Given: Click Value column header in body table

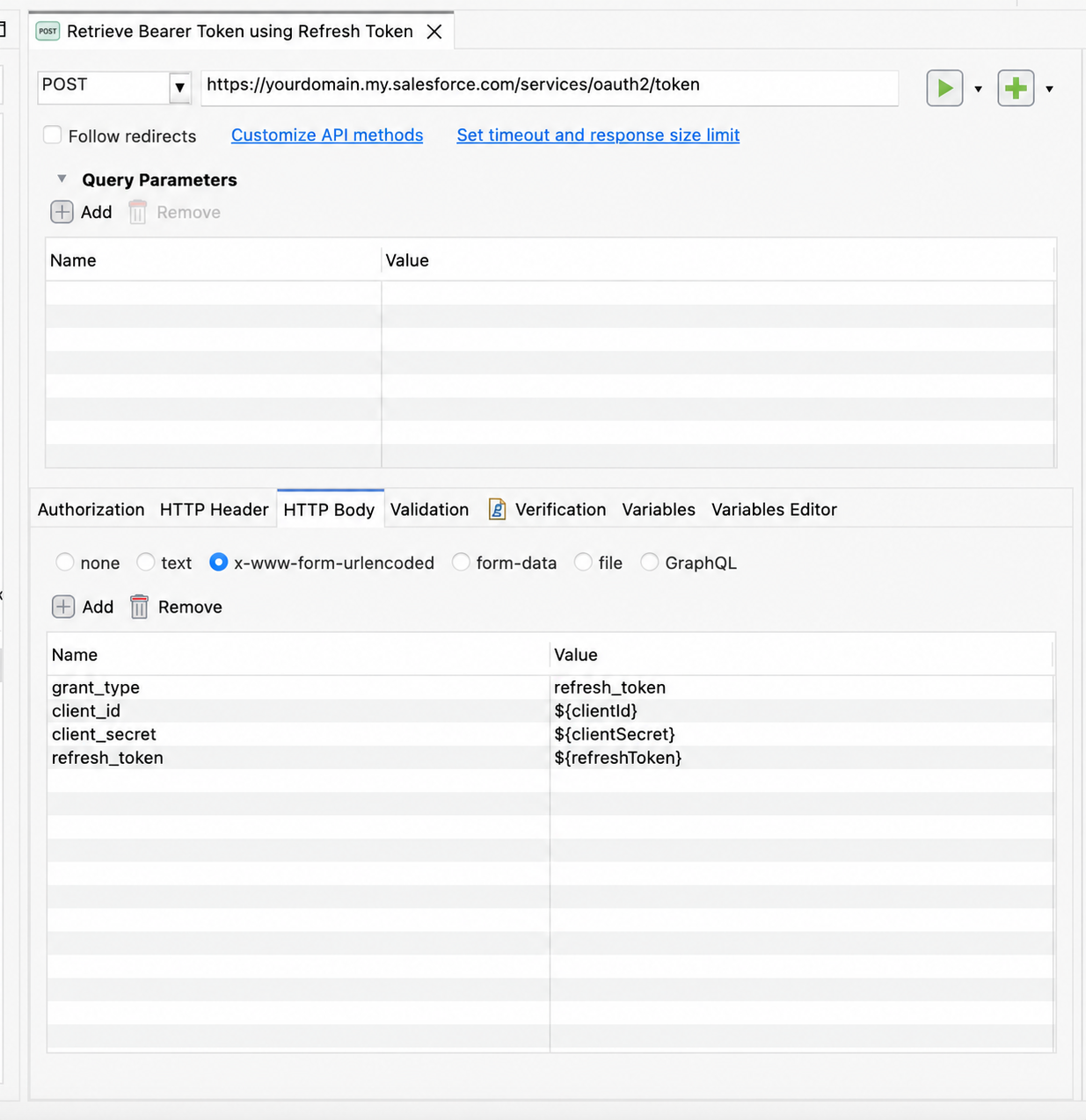Looking at the screenshot, I should pyautogui.click(x=801, y=655).
